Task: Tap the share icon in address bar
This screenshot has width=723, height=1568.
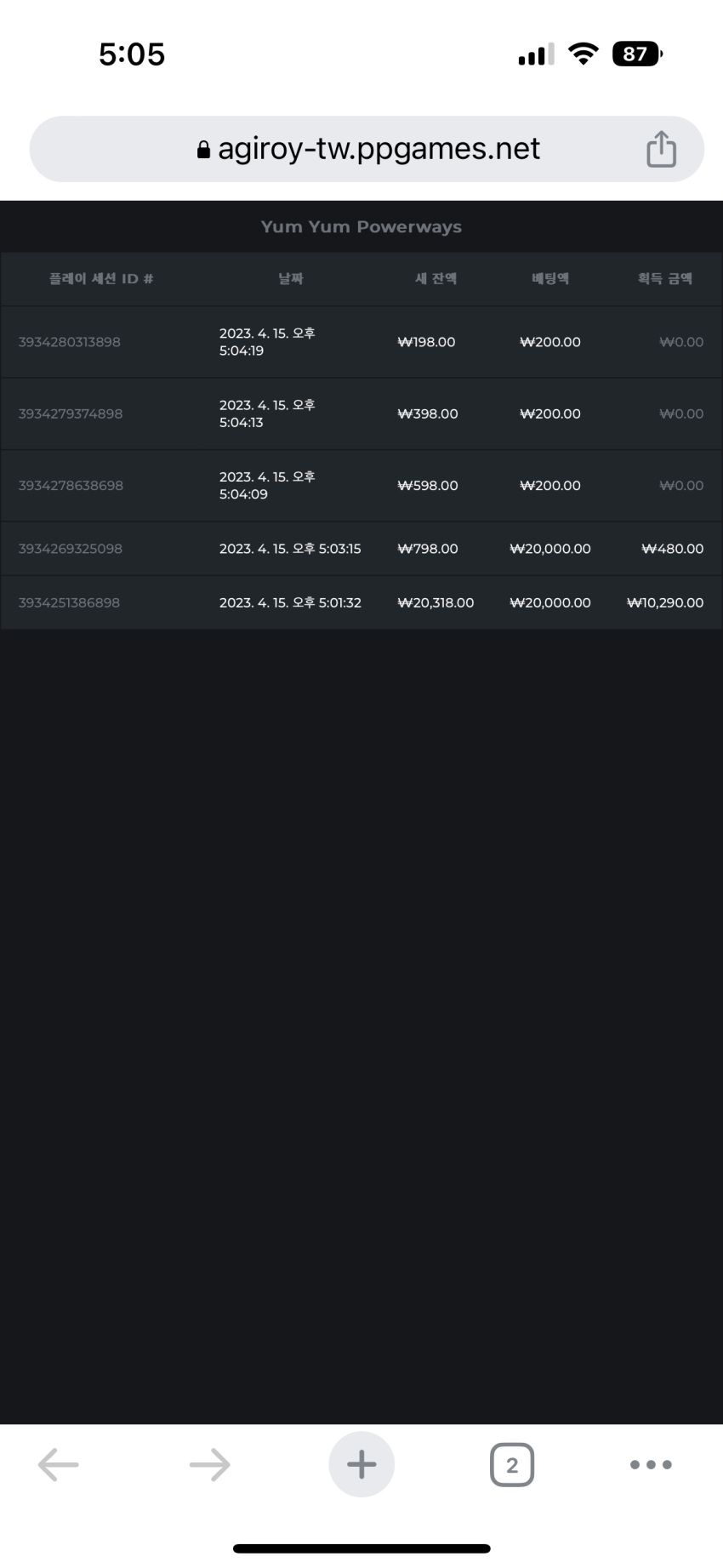Action: [x=661, y=149]
